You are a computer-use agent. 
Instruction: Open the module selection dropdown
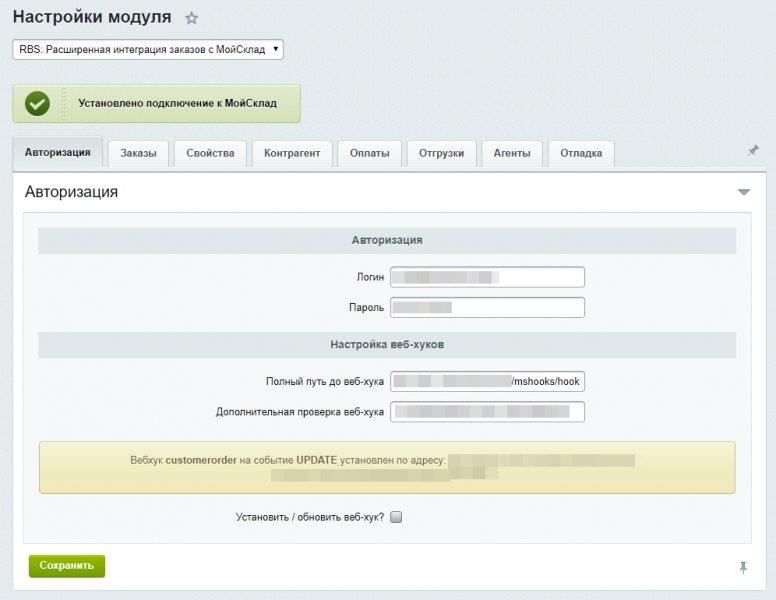pos(148,49)
